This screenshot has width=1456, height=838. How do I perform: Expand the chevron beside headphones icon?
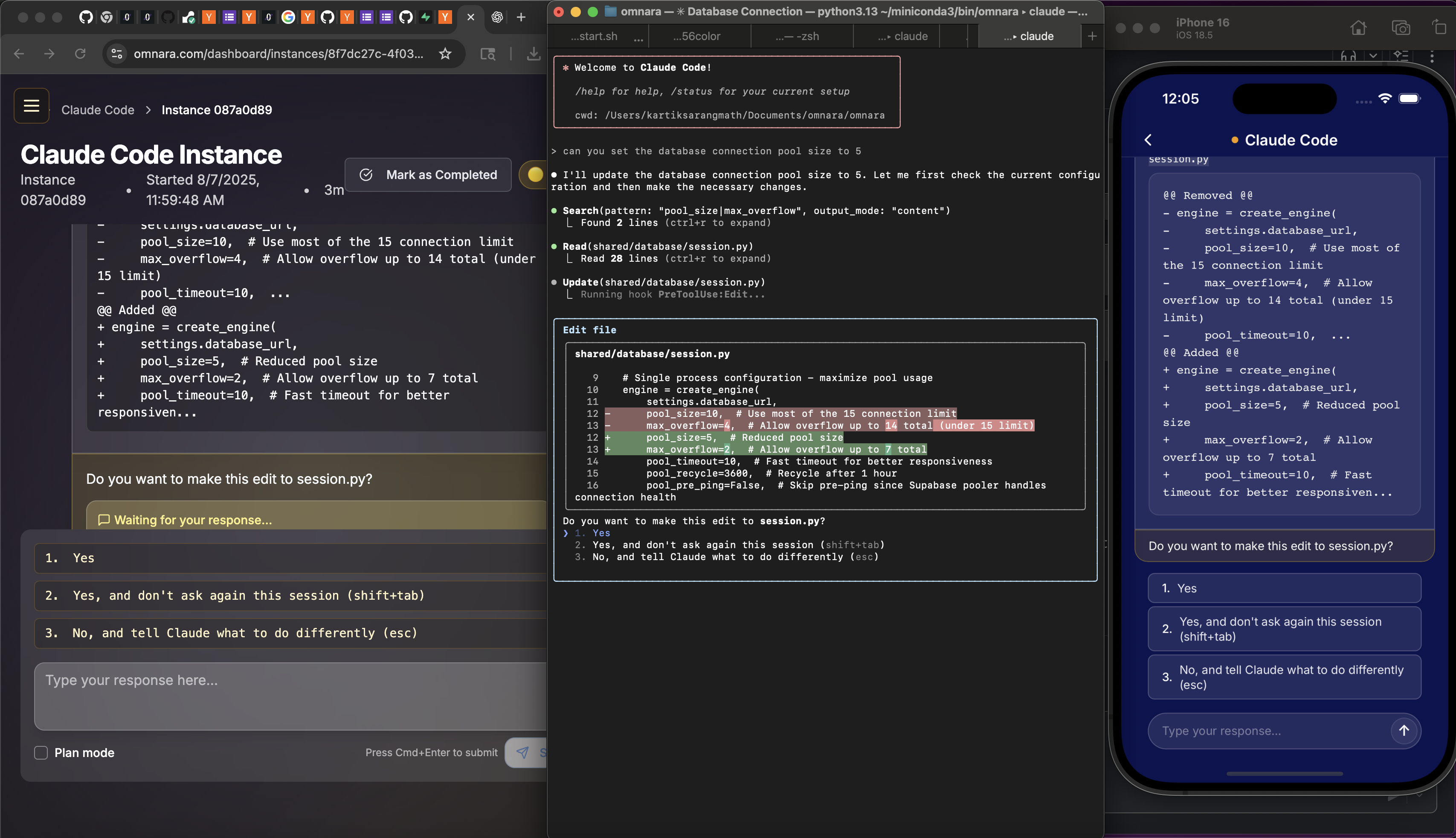[1373, 56]
